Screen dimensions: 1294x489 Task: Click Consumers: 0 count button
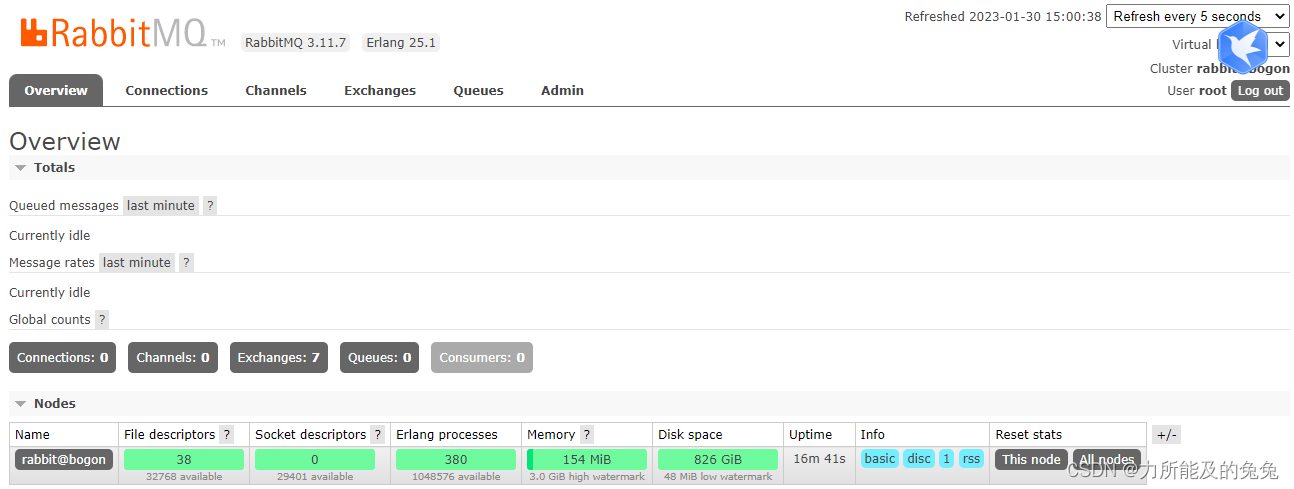[x=482, y=357]
